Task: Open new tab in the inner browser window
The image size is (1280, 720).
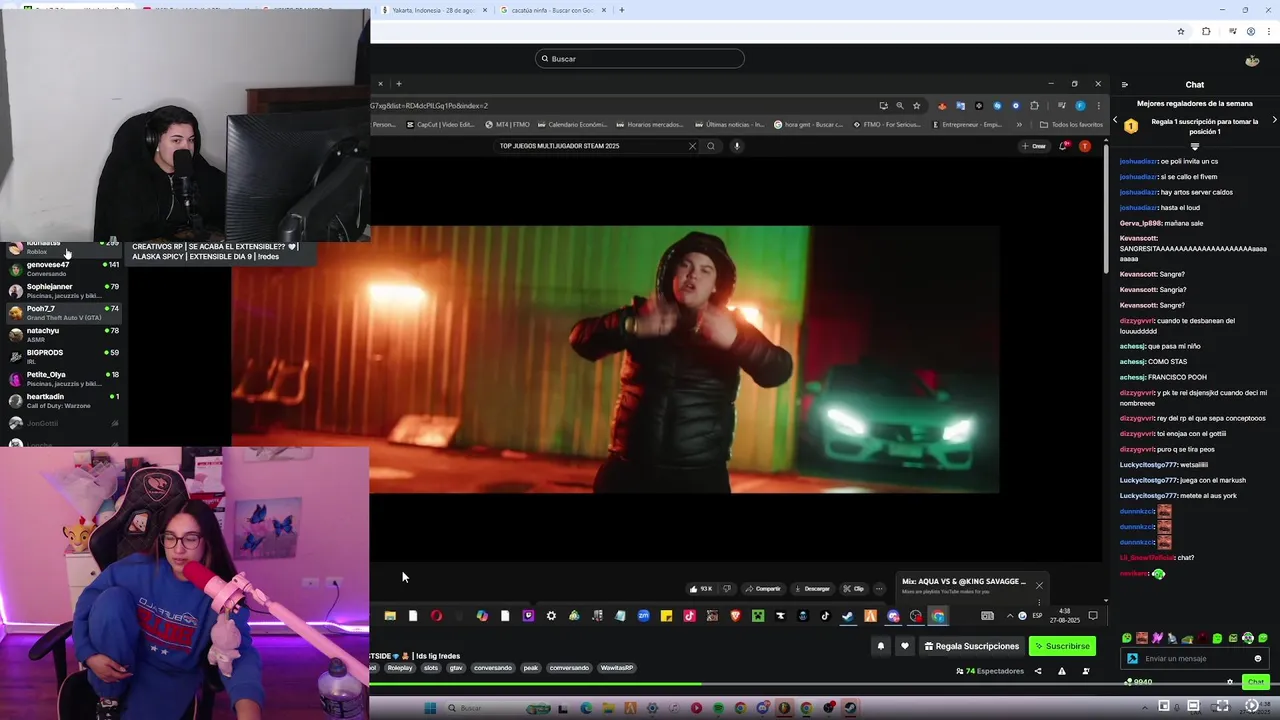Action: pyautogui.click(x=398, y=84)
